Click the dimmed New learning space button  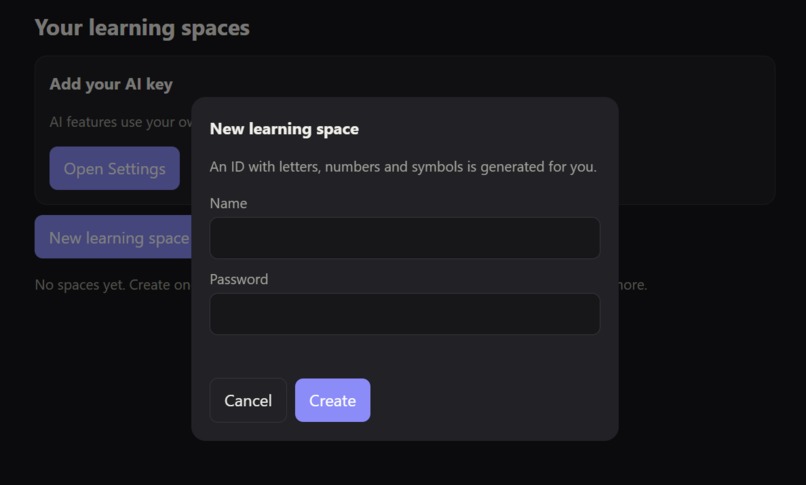click(x=114, y=237)
